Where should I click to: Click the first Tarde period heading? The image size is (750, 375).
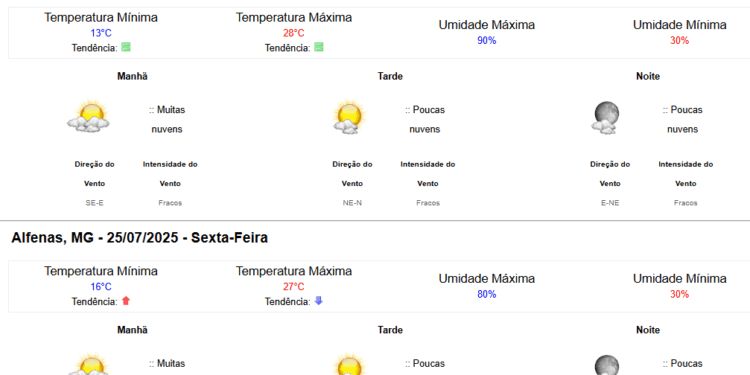pyautogui.click(x=390, y=77)
